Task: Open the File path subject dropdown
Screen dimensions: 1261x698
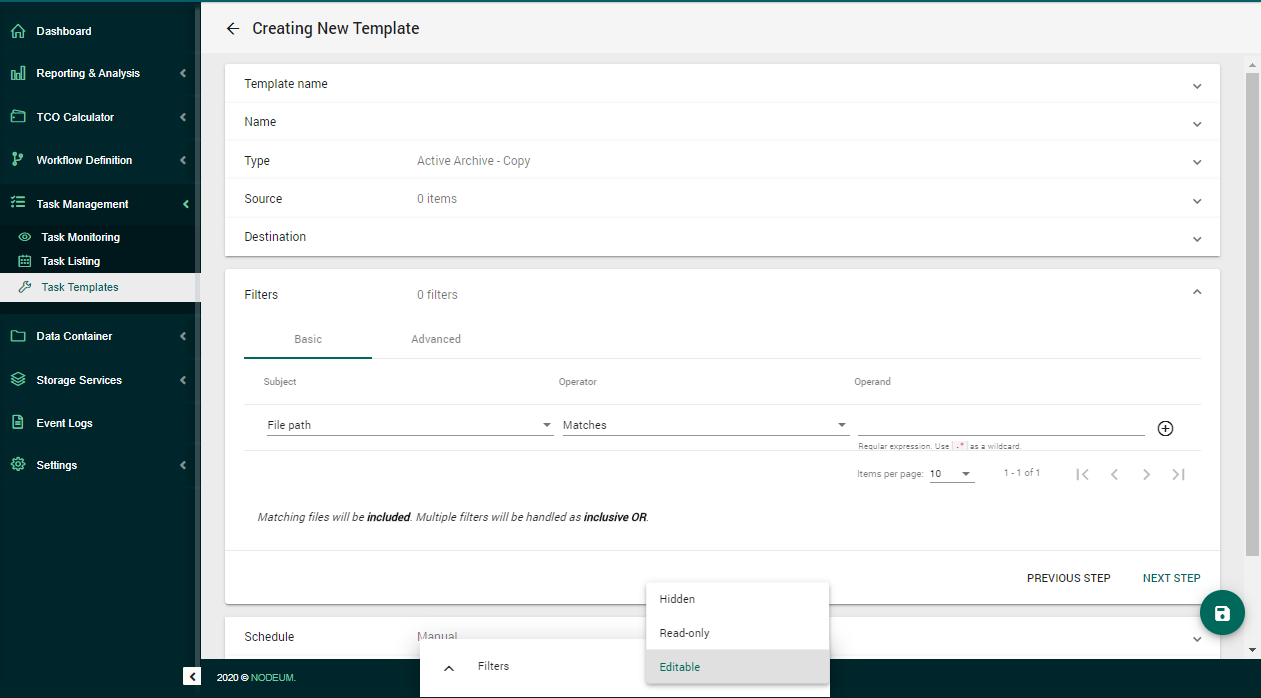Action: point(410,425)
